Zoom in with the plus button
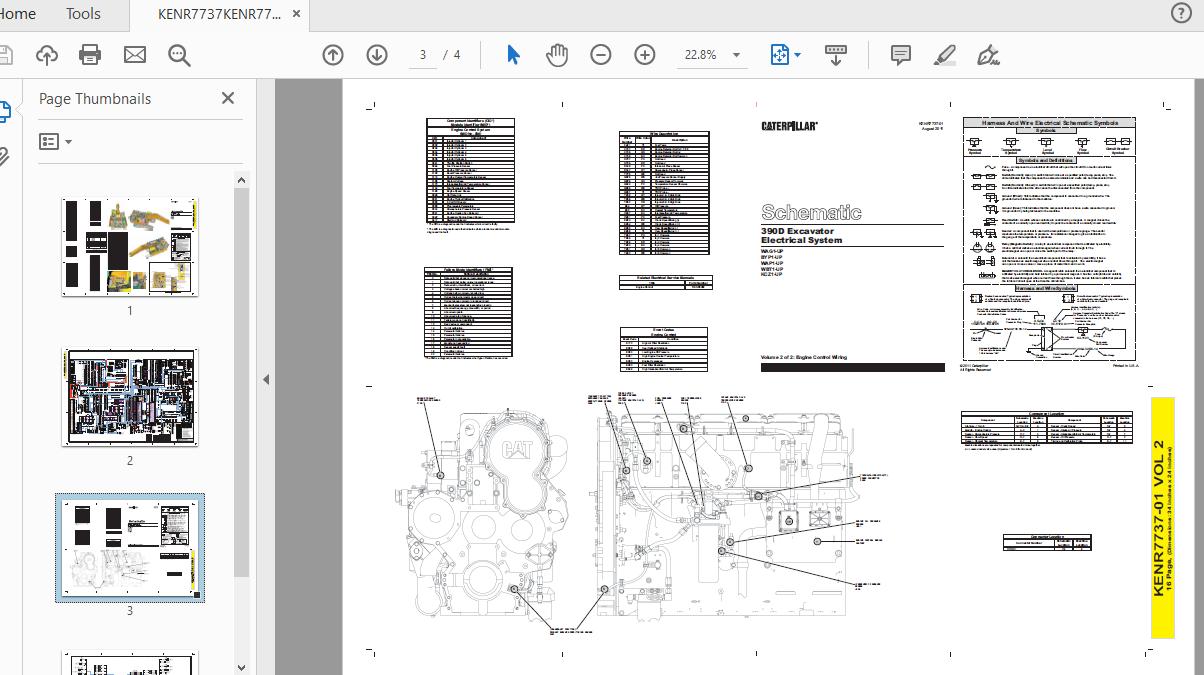 click(x=645, y=55)
